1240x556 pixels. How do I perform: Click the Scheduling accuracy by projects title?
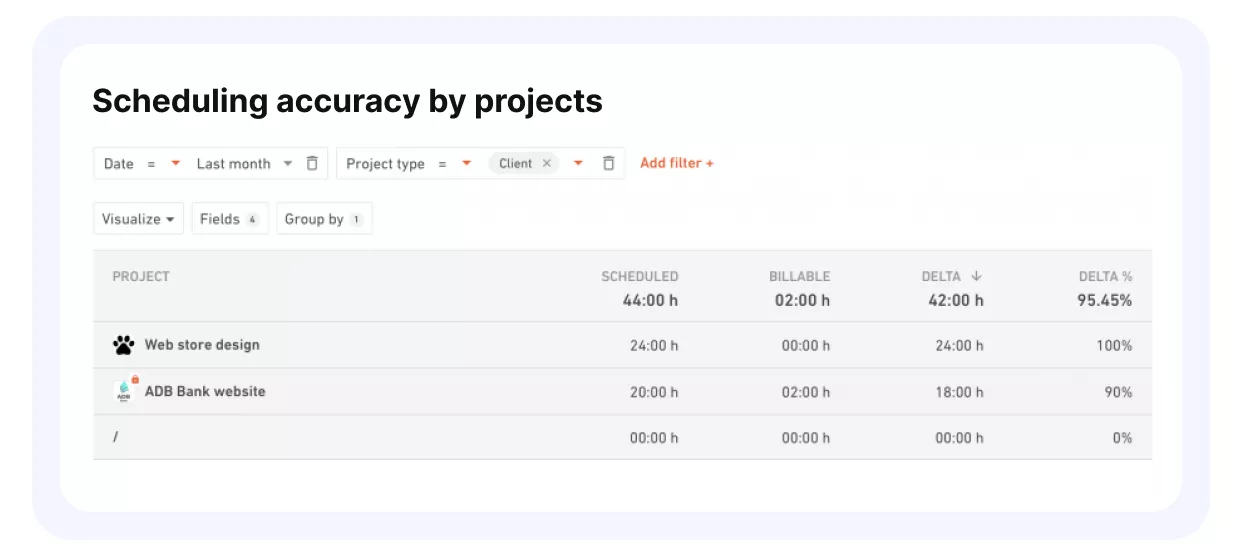coord(347,101)
